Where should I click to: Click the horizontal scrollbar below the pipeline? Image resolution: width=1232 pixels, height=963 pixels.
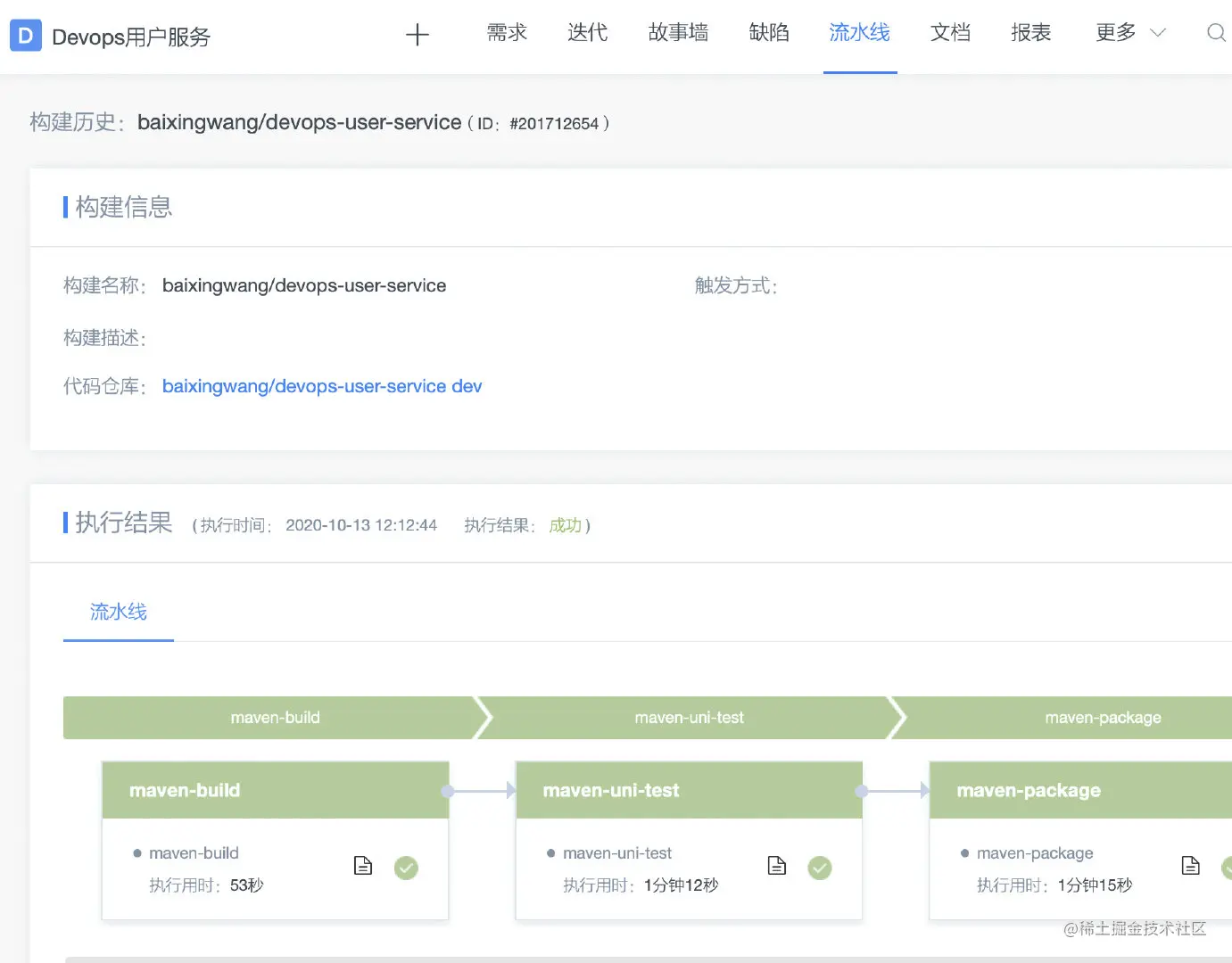pos(649,959)
